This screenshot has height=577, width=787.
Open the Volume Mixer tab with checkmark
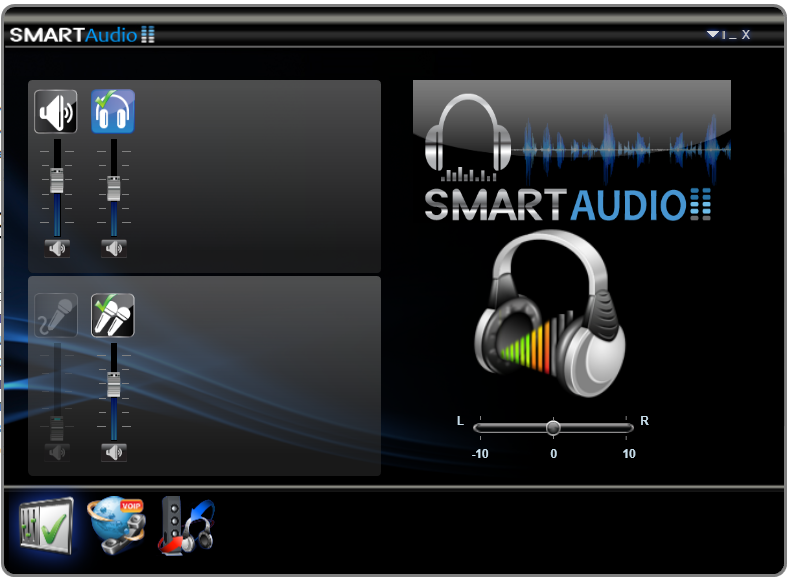click(46, 526)
